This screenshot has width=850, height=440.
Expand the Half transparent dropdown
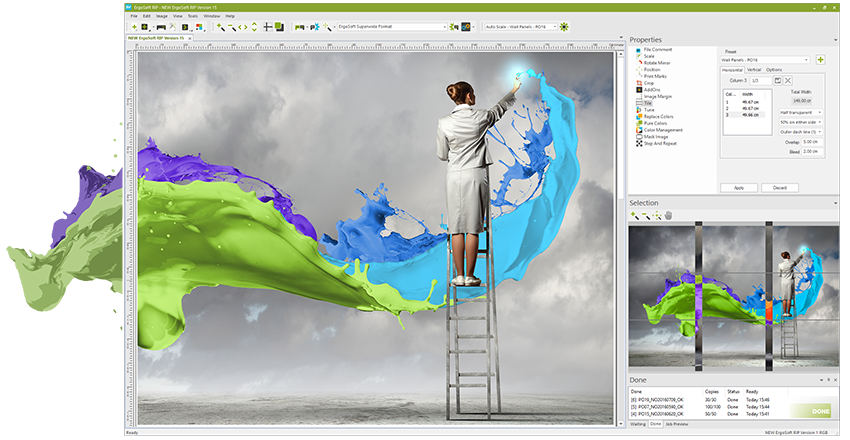[x=800, y=112]
